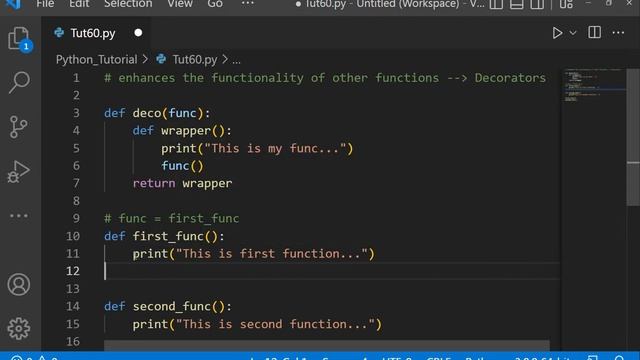
Task: Click the minimap code preview
Action: tap(594, 87)
